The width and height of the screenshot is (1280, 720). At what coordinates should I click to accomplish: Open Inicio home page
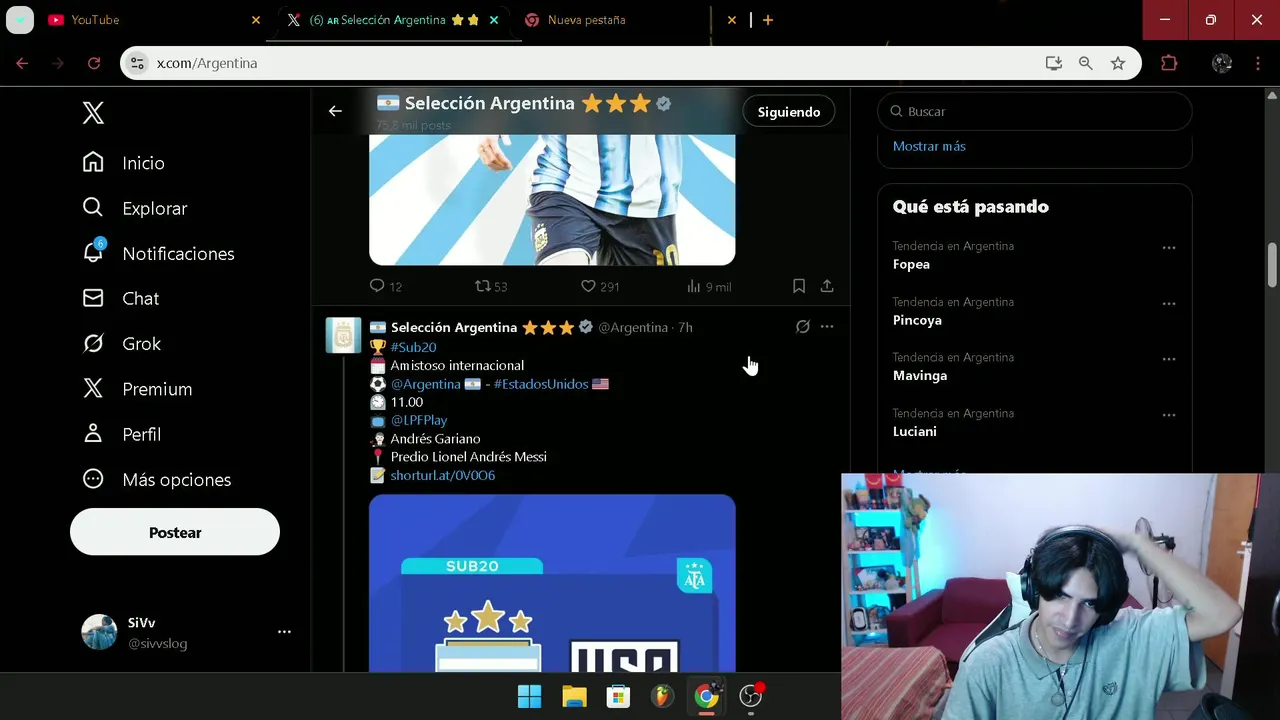[x=123, y=163]
